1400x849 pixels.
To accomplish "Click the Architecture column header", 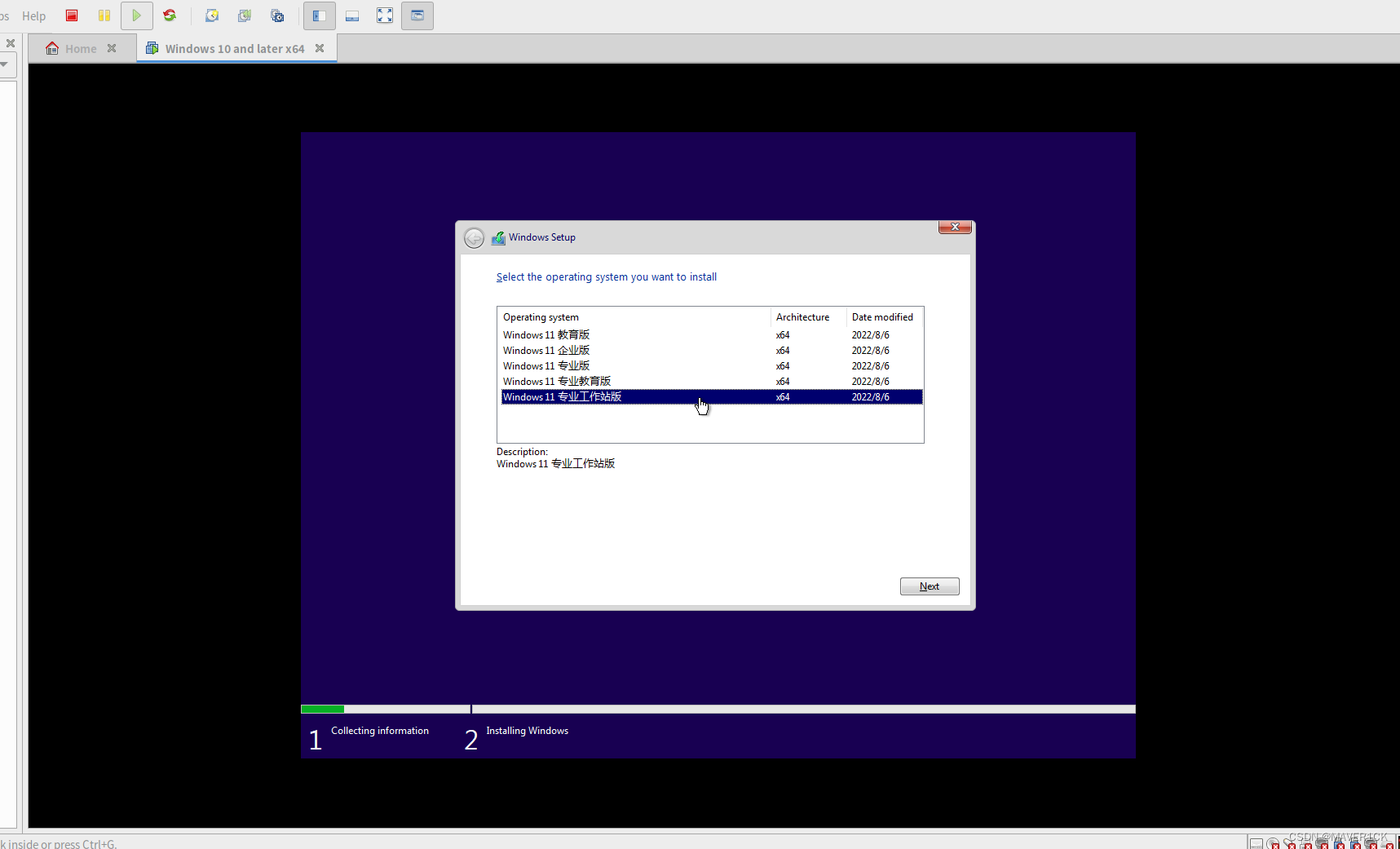I will [808, 317].
